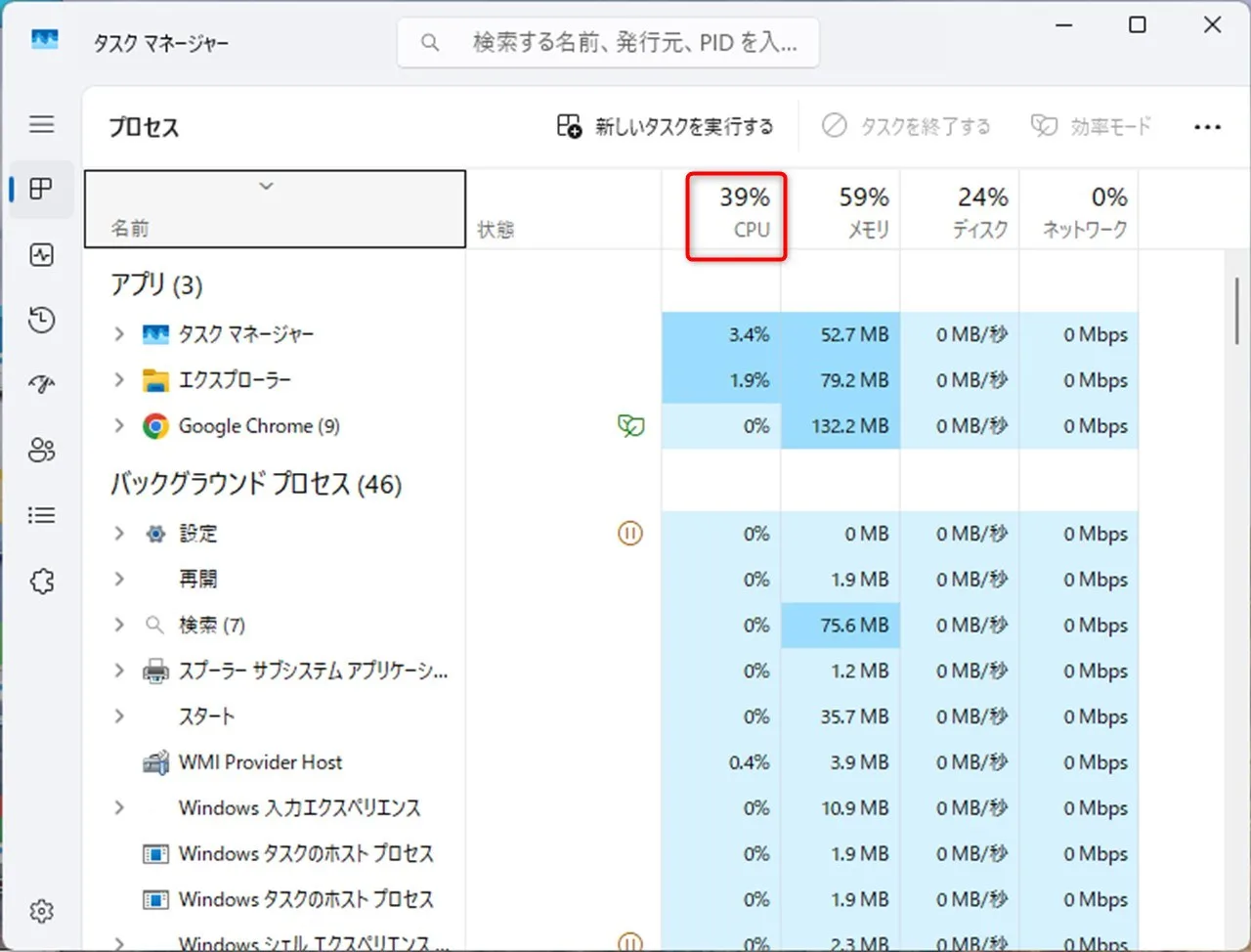Expand the Google Chrome (9) process group
Image resolution: width=1251 pixels, height=952 pixels.
point(119,425)
